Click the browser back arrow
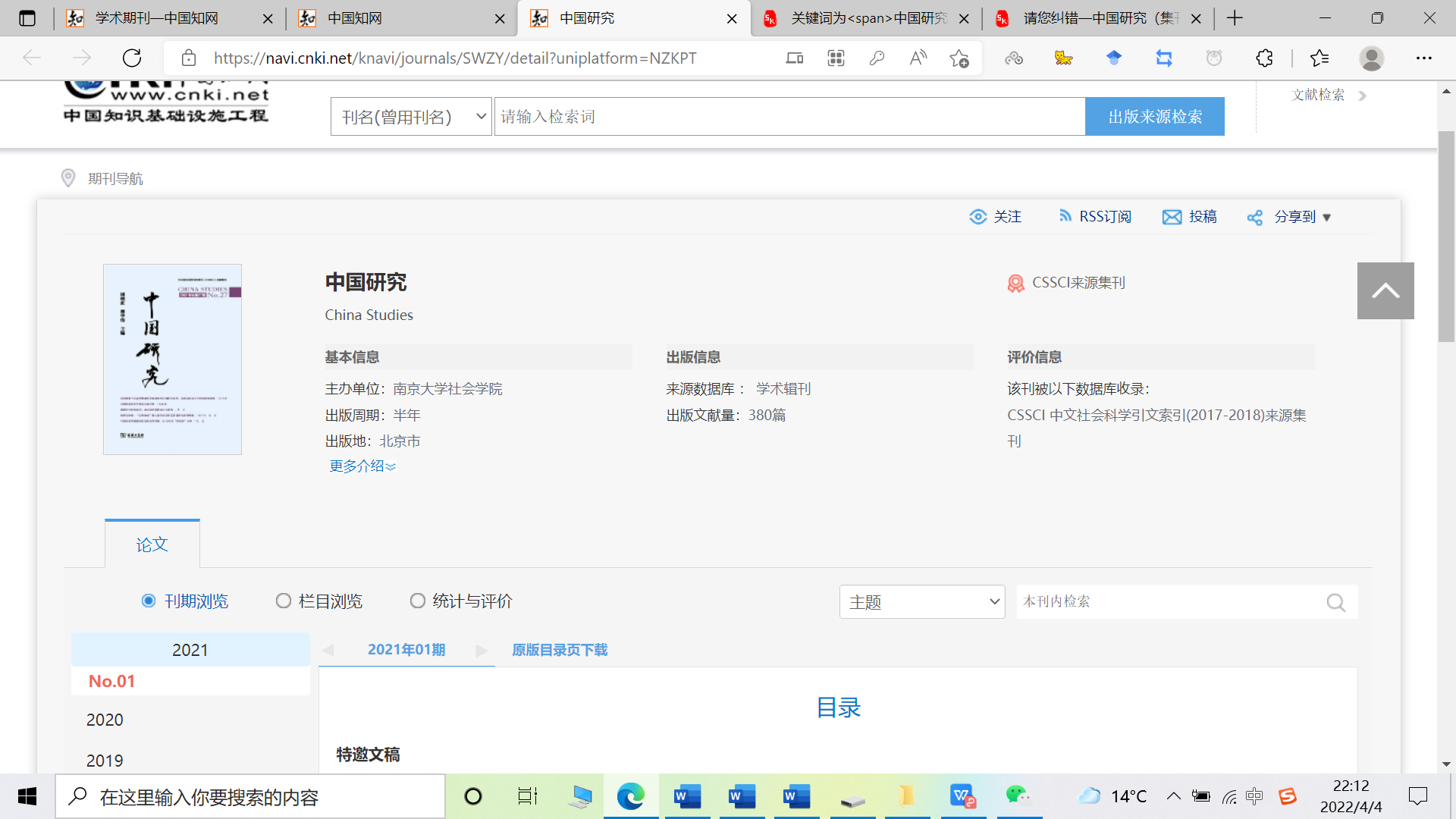 click(x=32, y=58)
